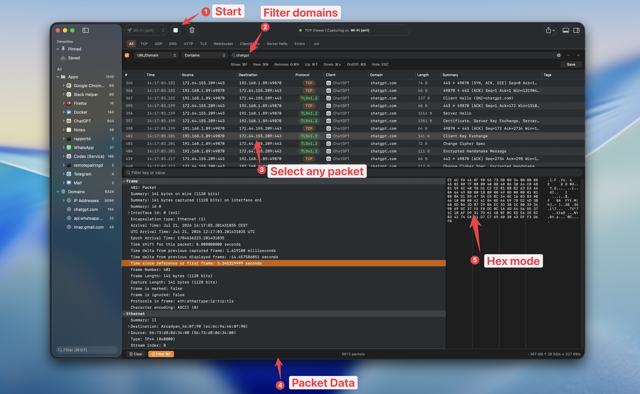Expand the Docker app row chevron
The width and height of the screenshot is (640, 394).
point(64,112)
